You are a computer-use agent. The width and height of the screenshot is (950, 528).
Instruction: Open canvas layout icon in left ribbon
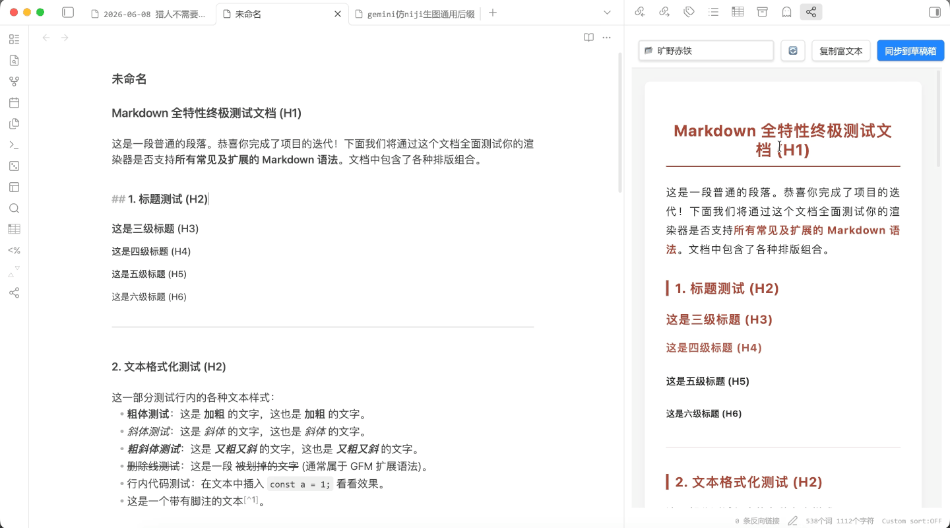[14, 187]
